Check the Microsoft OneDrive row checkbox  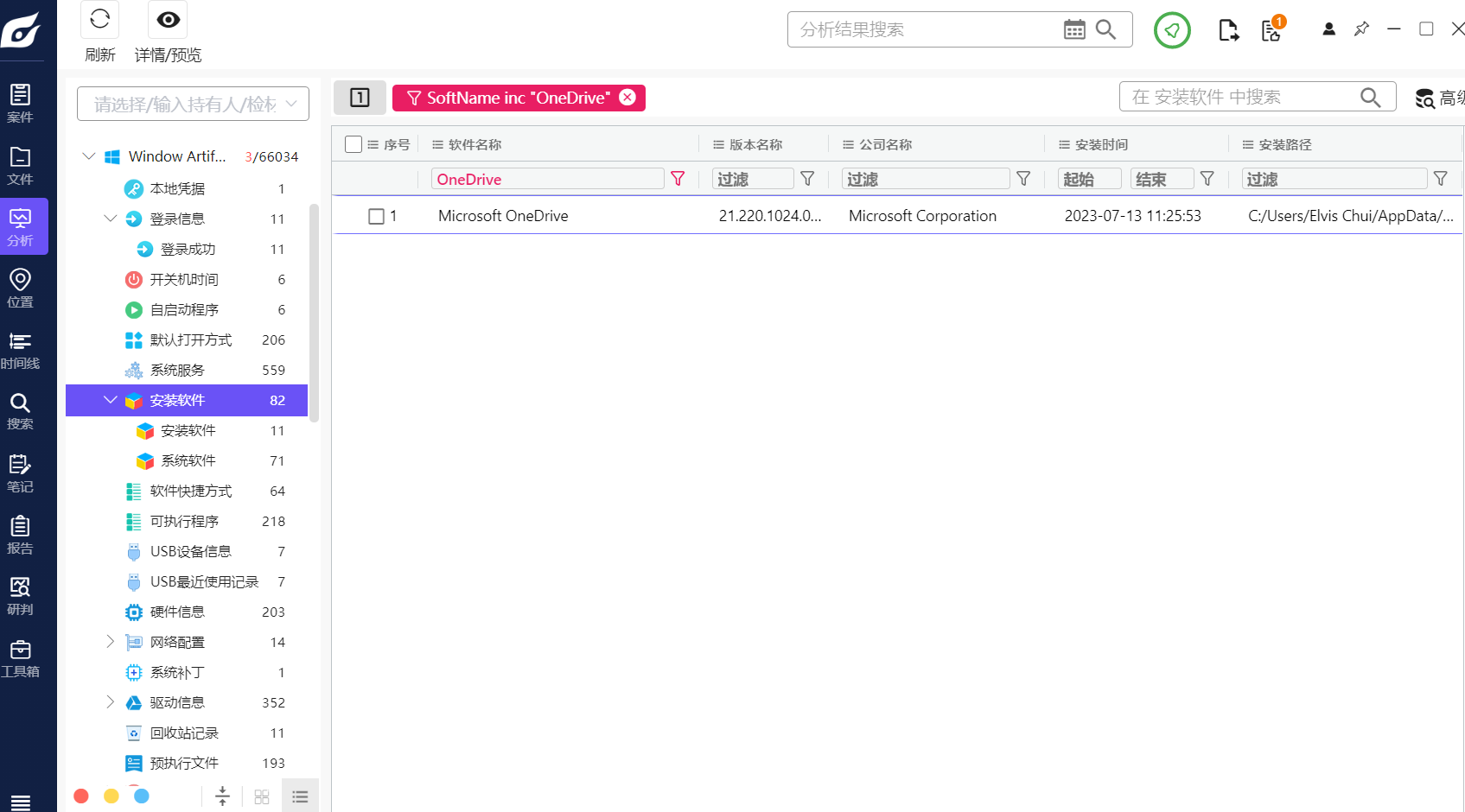pyautogui.click(x=376, y=216)
